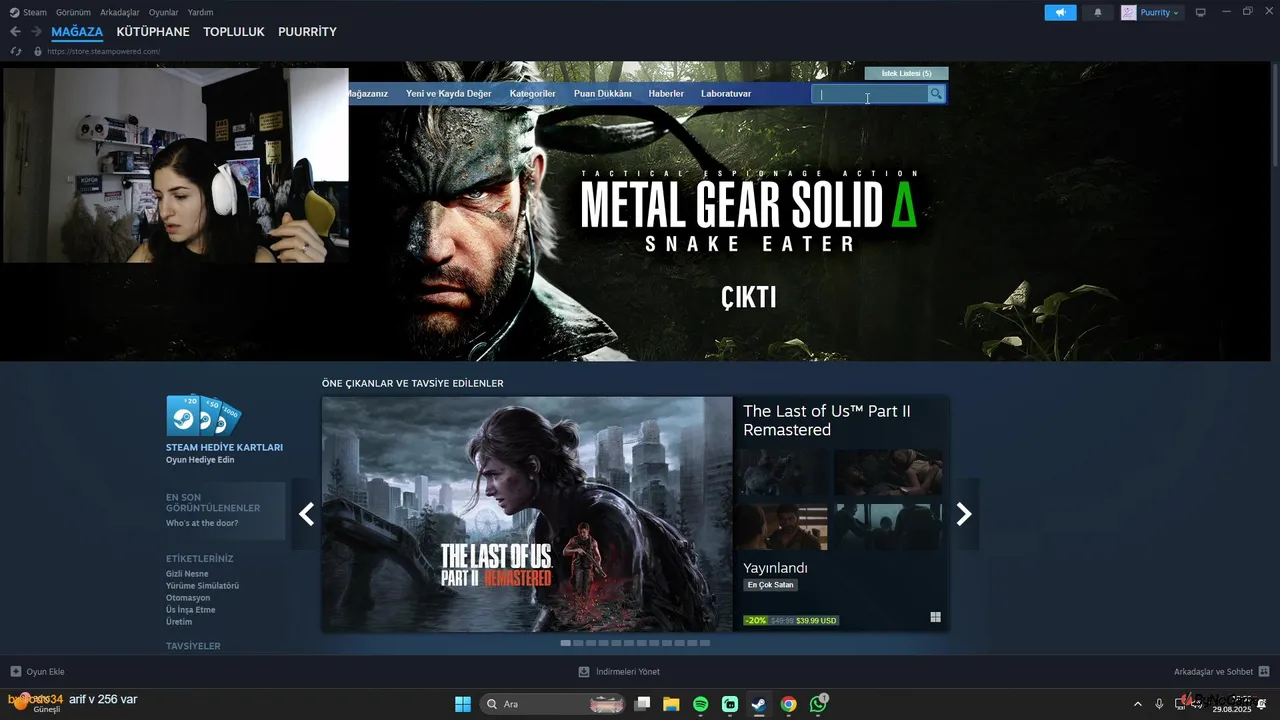Viewport: 1280px width, 720px height.
Task: Click the store URL address text
Action: click(104, 51)
